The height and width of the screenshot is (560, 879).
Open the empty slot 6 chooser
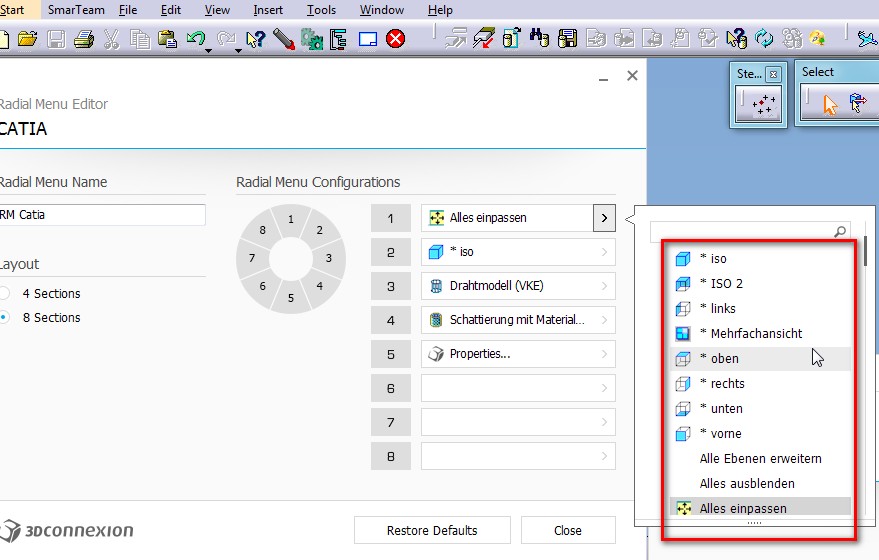pos(604,388)
